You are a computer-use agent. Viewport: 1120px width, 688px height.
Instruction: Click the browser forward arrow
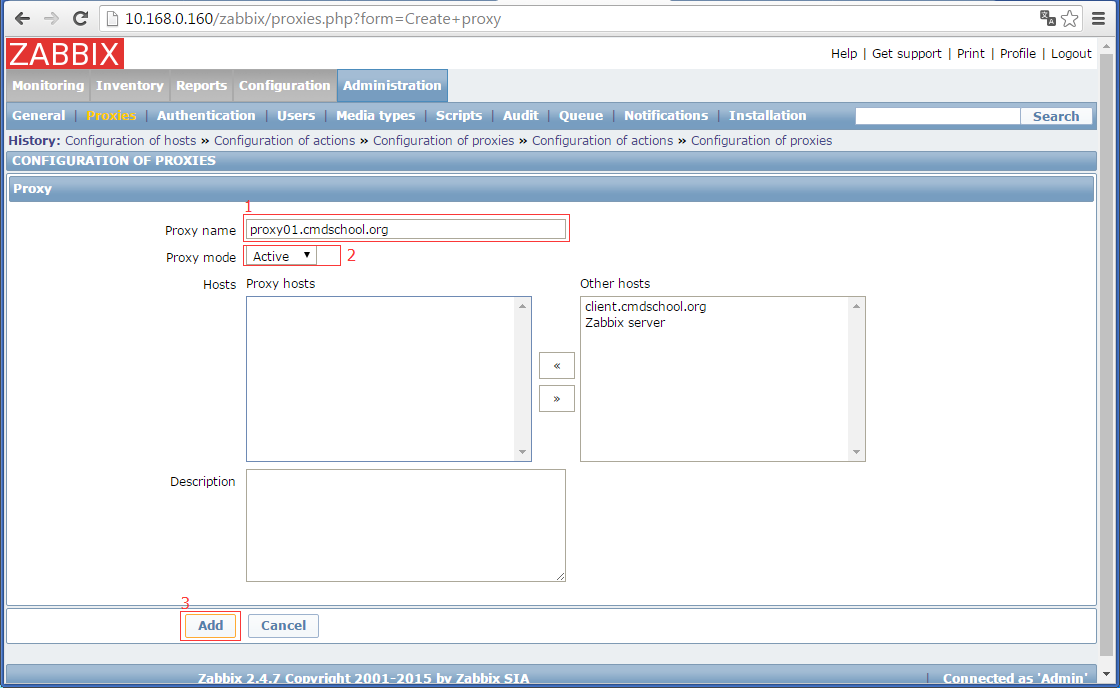[x=51, y=19]
